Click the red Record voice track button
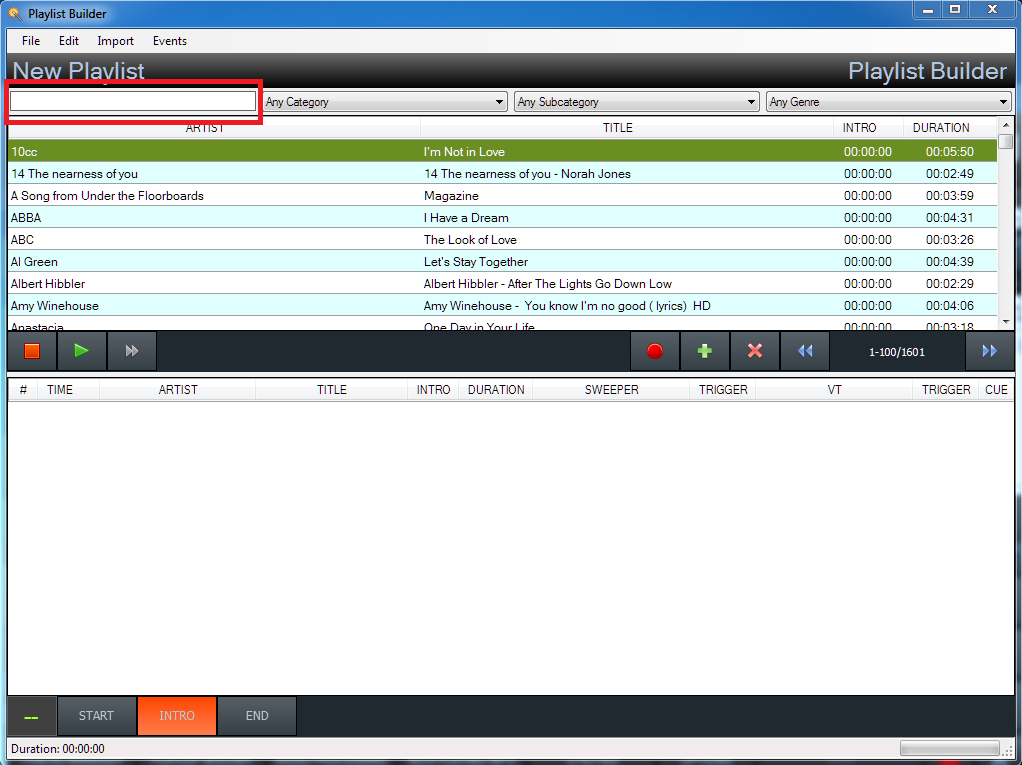 click(x=655, y=351)
